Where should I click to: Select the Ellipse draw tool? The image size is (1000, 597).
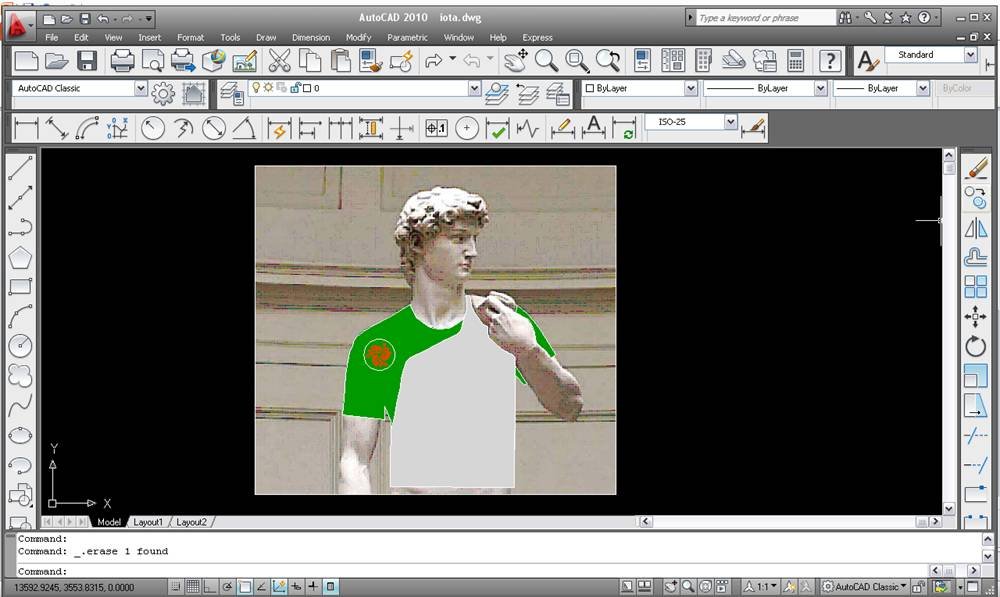tap(20, 434)
